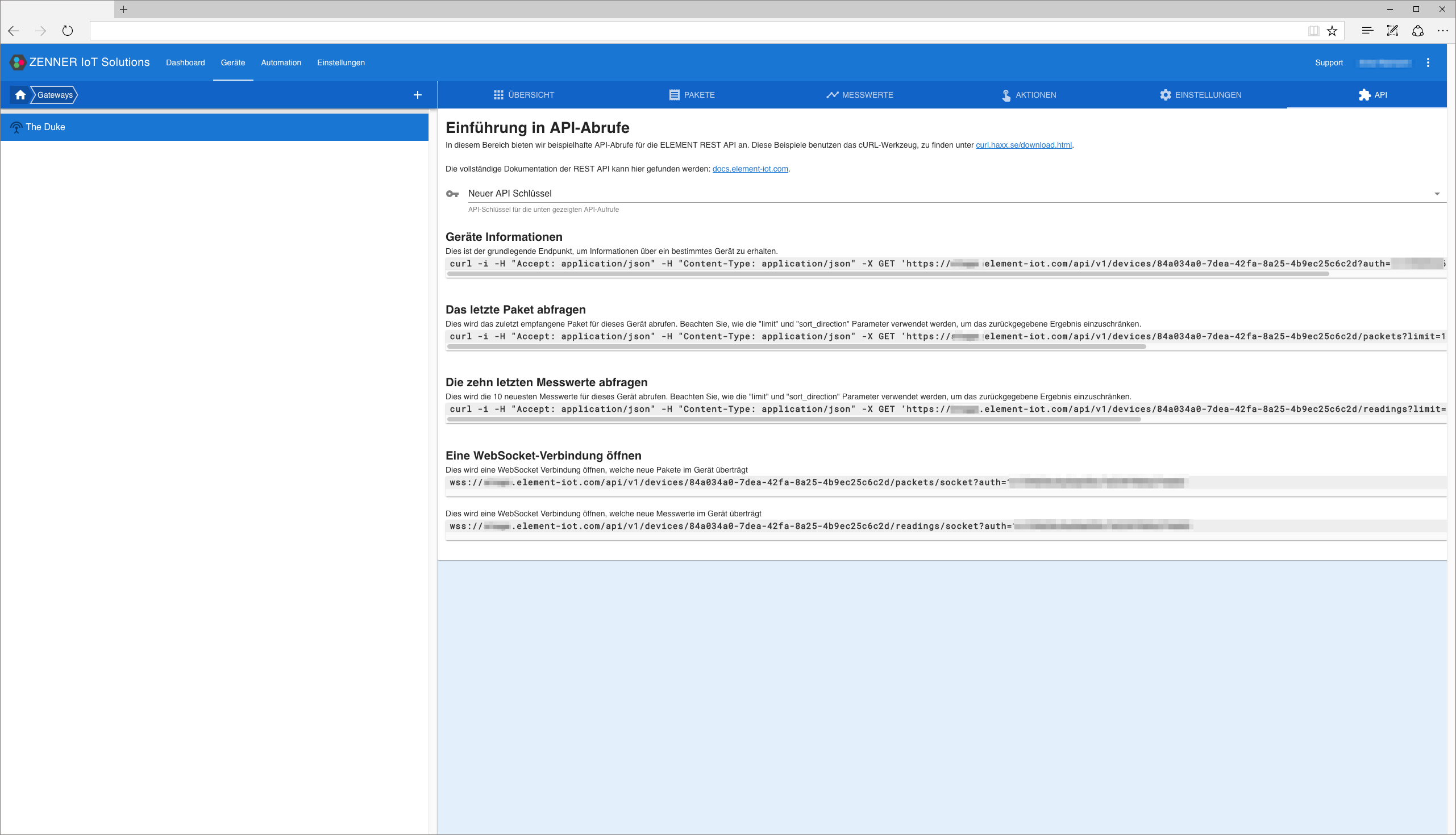Viewport: 1456px width, 835px height.
Task: Click the Gateways breadcrumb
Action: [x=55, y=95]
